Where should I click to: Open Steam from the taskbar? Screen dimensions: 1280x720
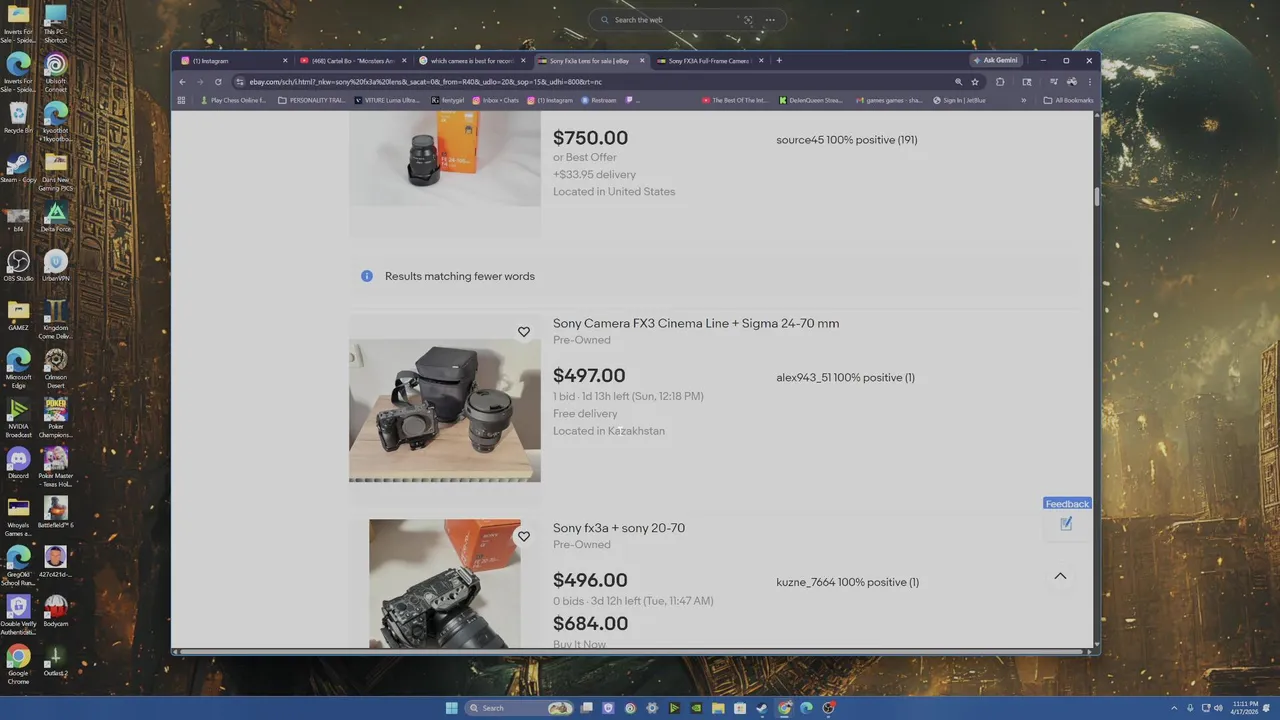(762, 708)
